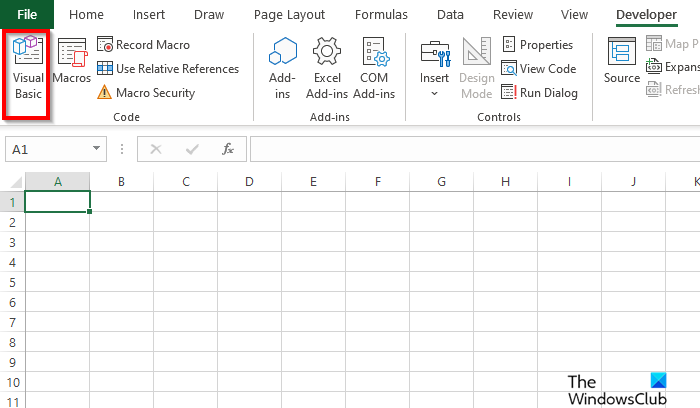Expand the Insert controls dropdown
700x408 pixels.
tap(435, 93)
